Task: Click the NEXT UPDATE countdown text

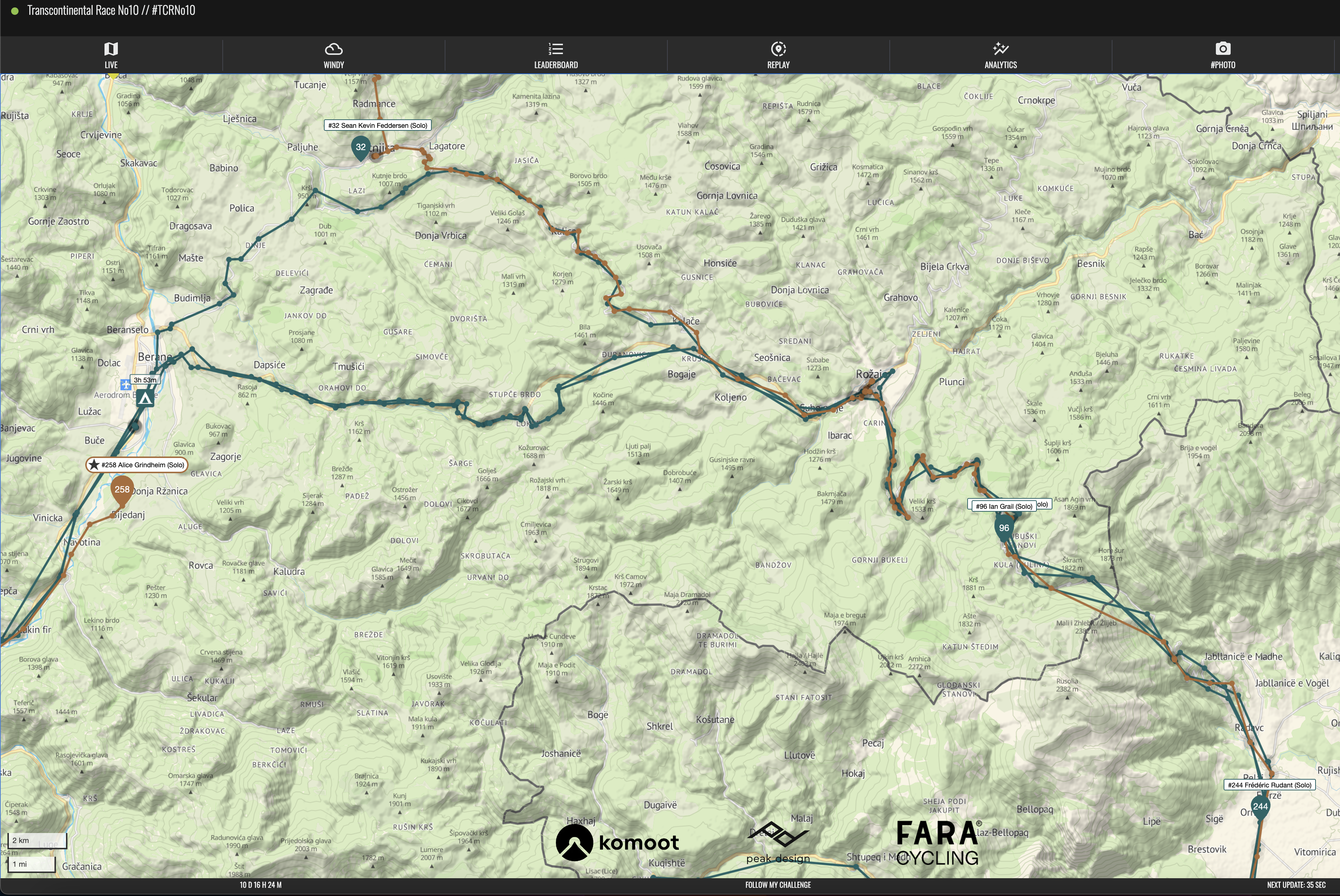Action: [1296, 885]
